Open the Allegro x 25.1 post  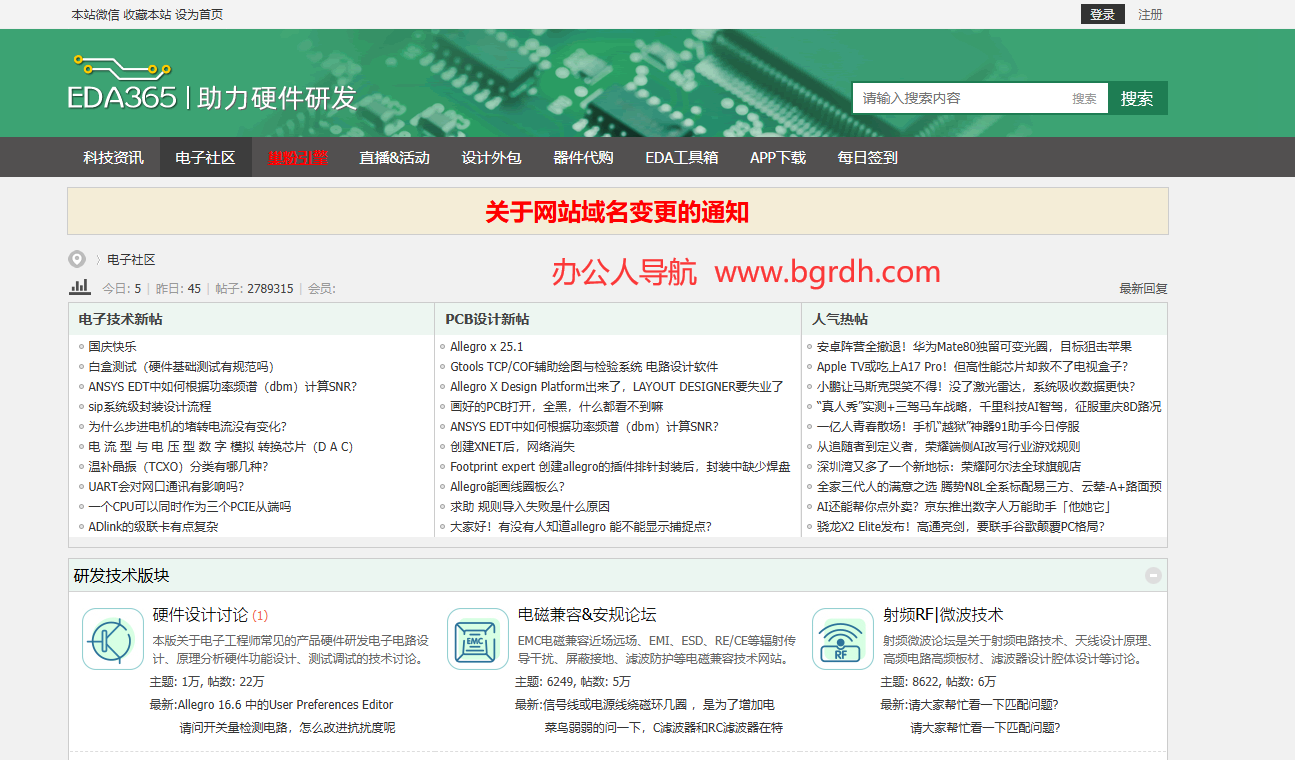486,347
